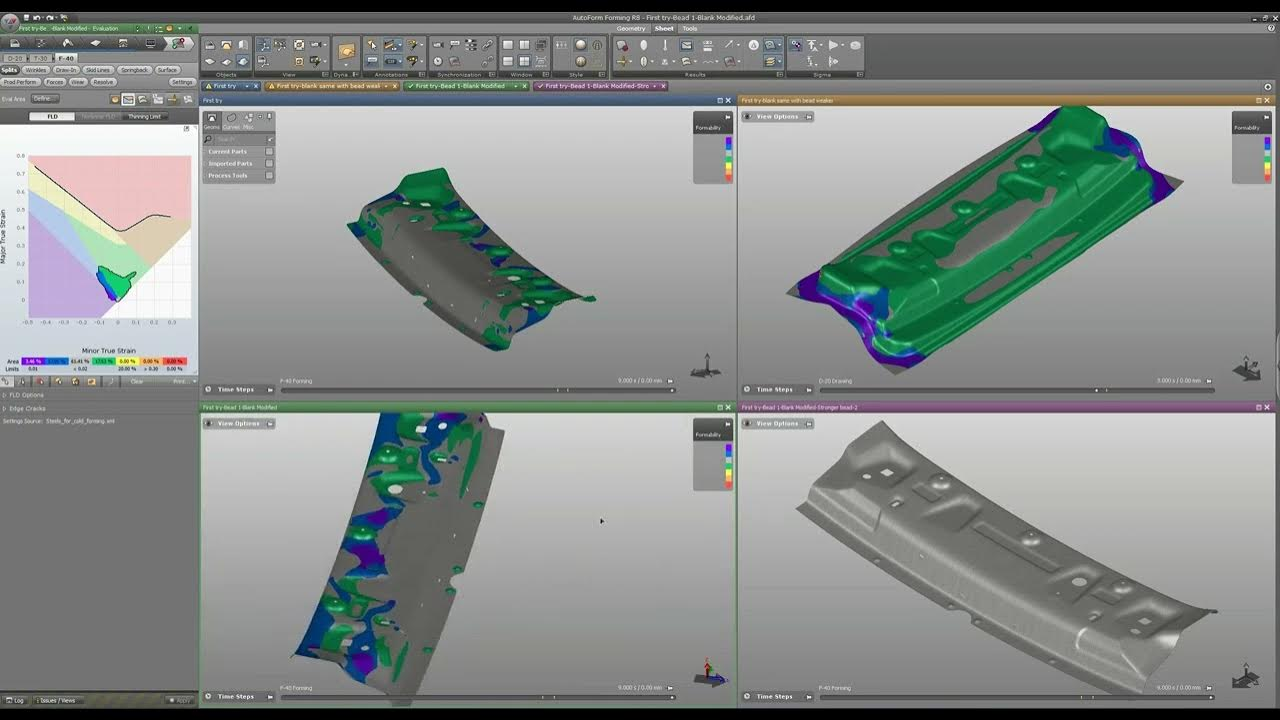1280x720 pixels.
Task: Expand Time Steps in Stronger bead-2 view
Action: click(778, 696)
